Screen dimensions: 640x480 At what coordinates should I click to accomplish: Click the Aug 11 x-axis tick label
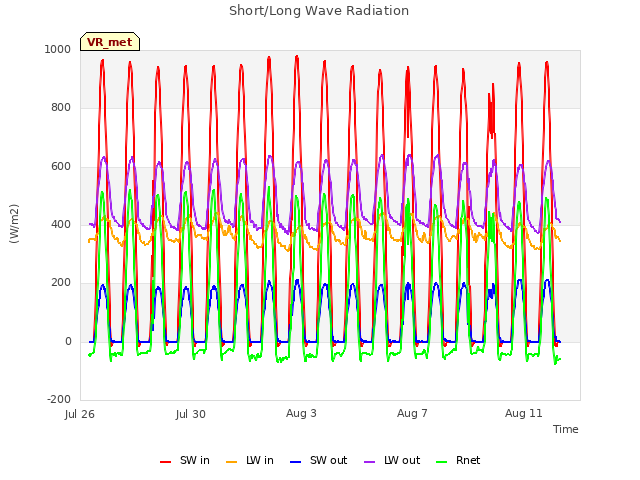524,413
